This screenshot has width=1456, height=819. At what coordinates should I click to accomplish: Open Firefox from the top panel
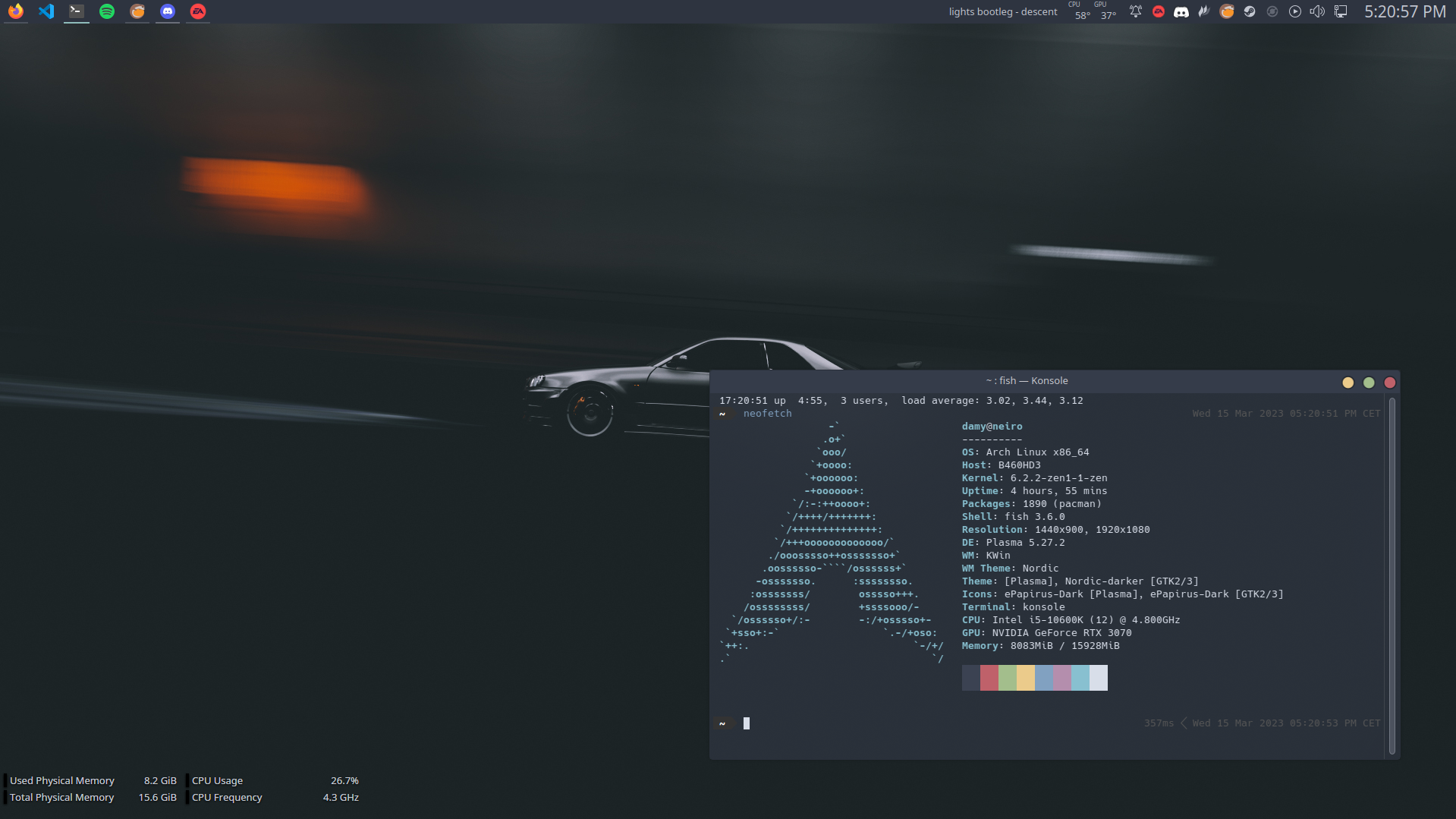coord(16,11)
